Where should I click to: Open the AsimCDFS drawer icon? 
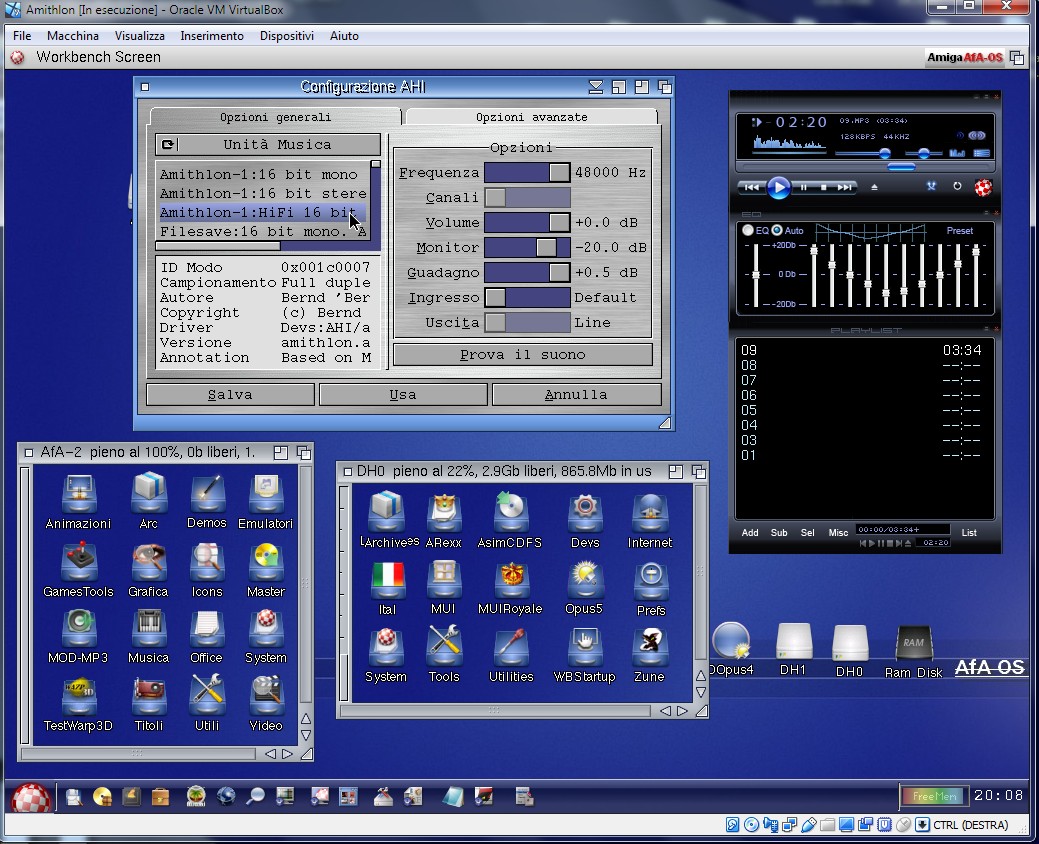tap(511, 513)
